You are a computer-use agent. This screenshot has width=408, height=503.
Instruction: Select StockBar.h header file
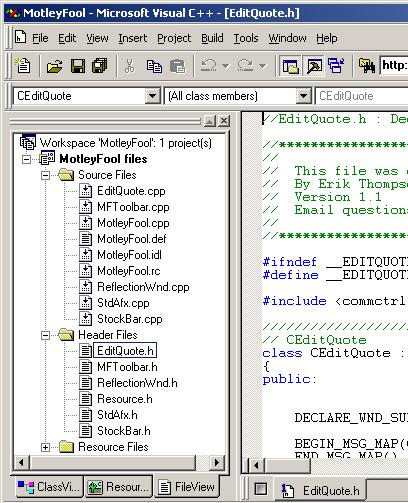coord(124,431)
